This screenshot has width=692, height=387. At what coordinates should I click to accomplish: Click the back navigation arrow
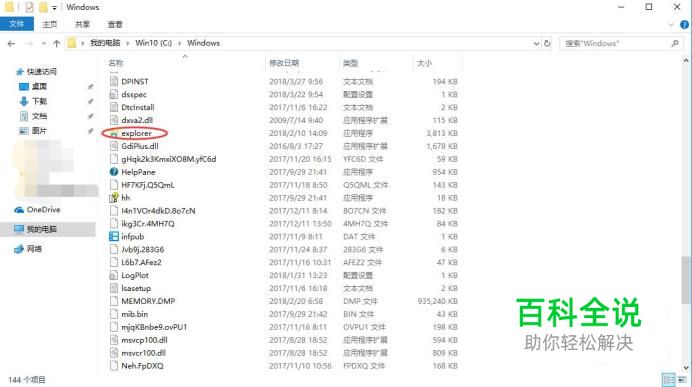pyautogui.click(x=11, y=43)
